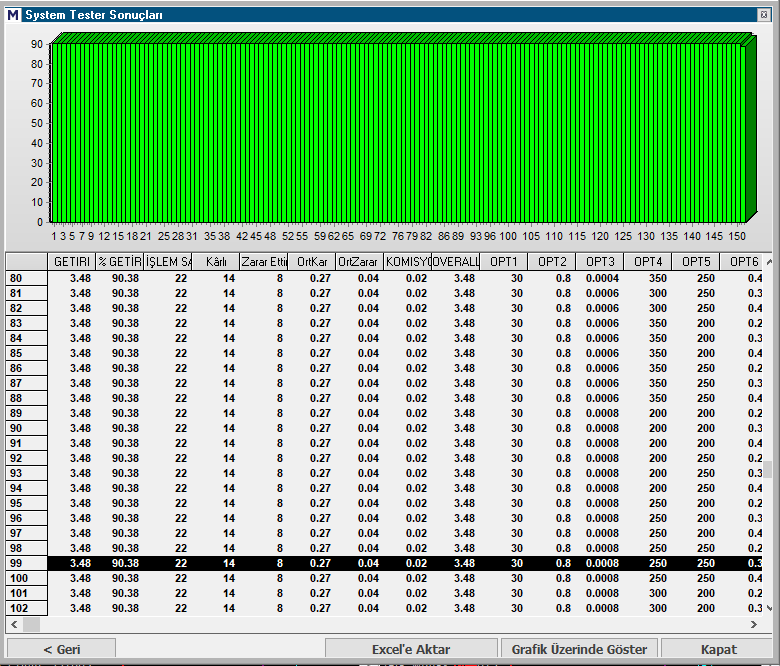Export results with Excel'e Aktar
Image resolution: width=780 pixels, height=666 pixels.
pos(411,650)
